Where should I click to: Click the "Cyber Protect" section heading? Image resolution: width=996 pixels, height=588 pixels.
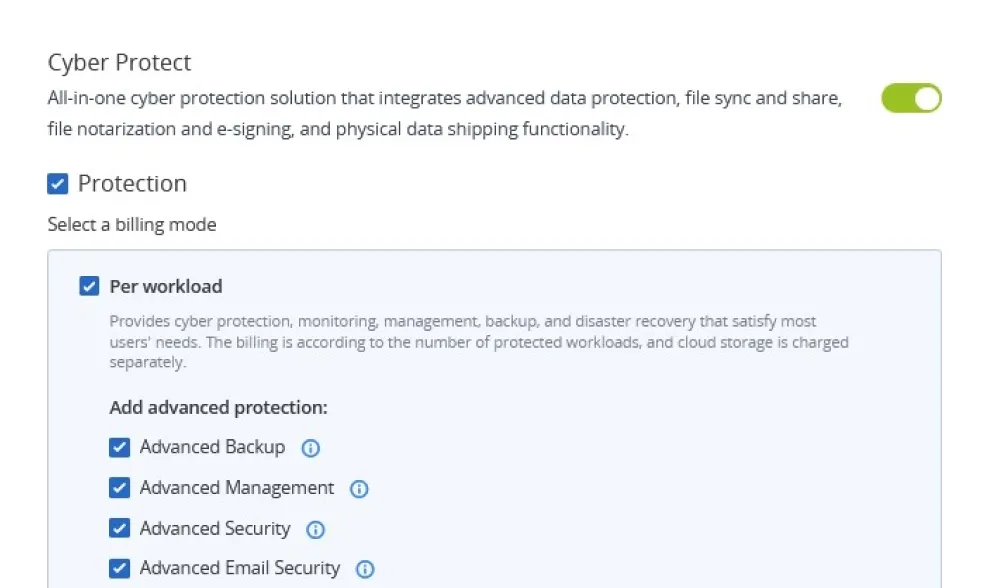pos(119,62)
